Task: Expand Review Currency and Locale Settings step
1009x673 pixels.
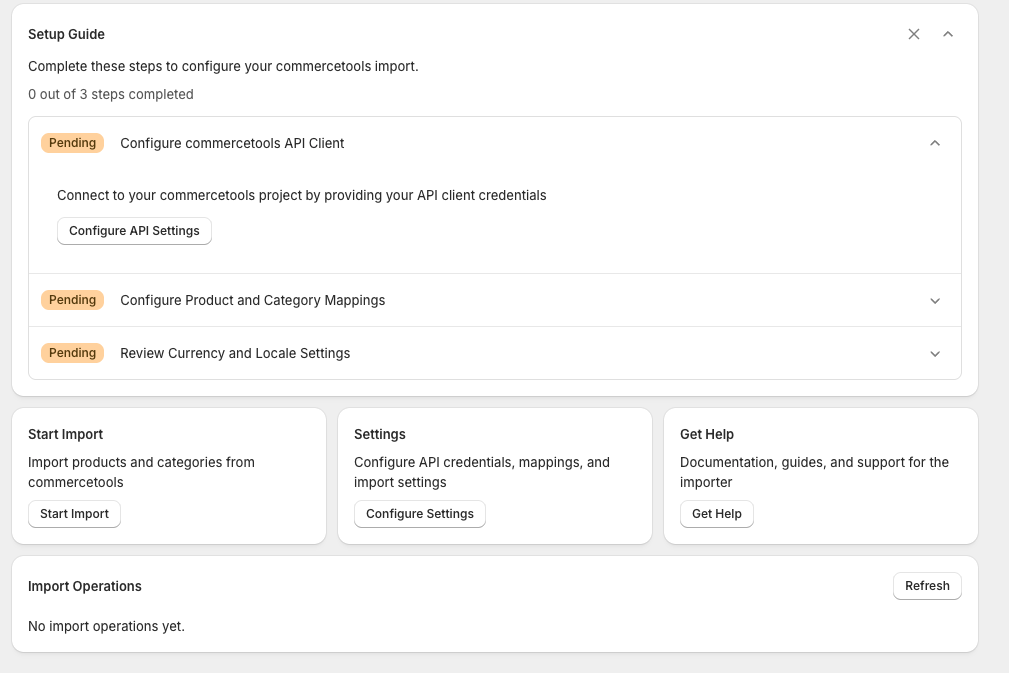Action: tap(935, 353)
